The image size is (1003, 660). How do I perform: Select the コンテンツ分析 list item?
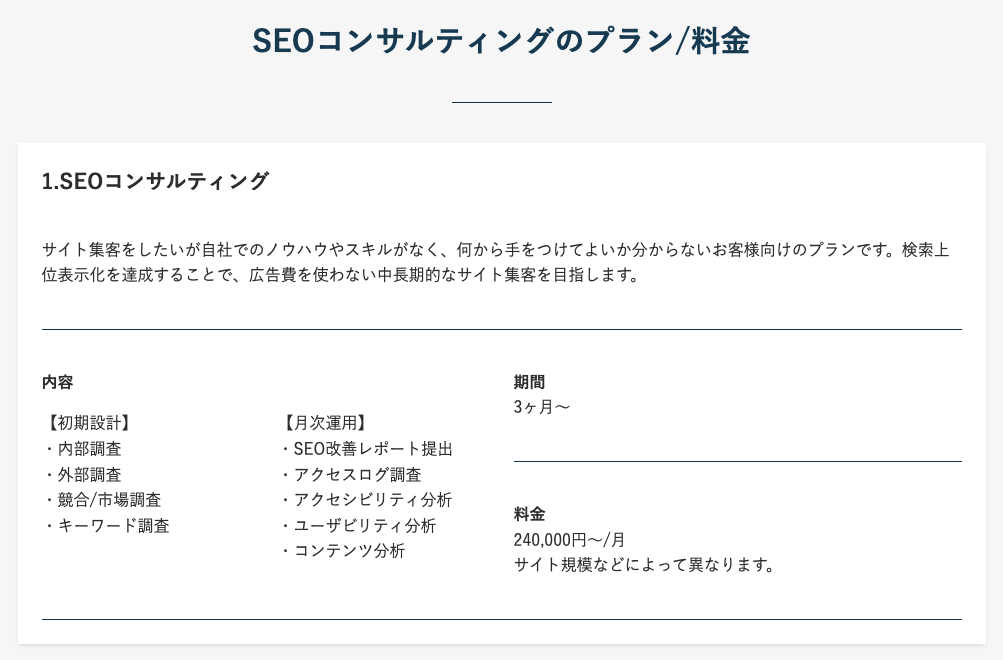tap(349, 551)
